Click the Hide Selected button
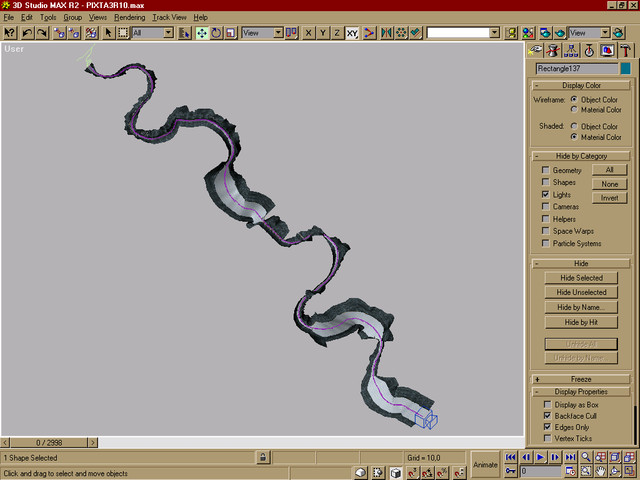640x480 pixels. coord(581,278)
